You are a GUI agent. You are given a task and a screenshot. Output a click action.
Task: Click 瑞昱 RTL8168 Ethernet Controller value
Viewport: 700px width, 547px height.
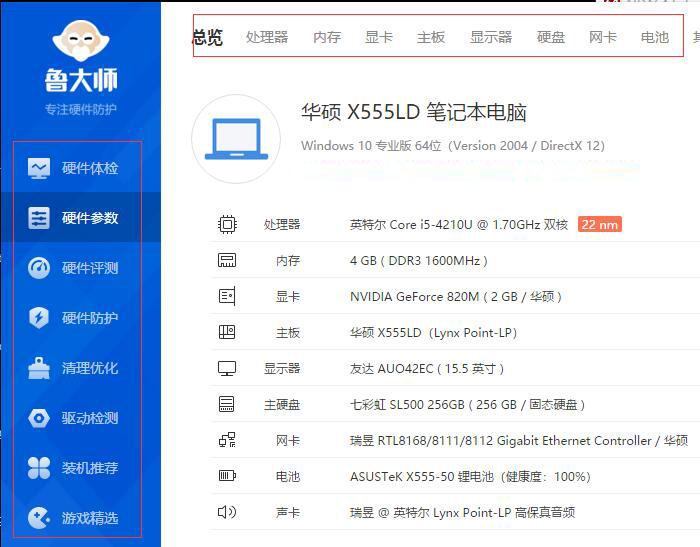519,441
